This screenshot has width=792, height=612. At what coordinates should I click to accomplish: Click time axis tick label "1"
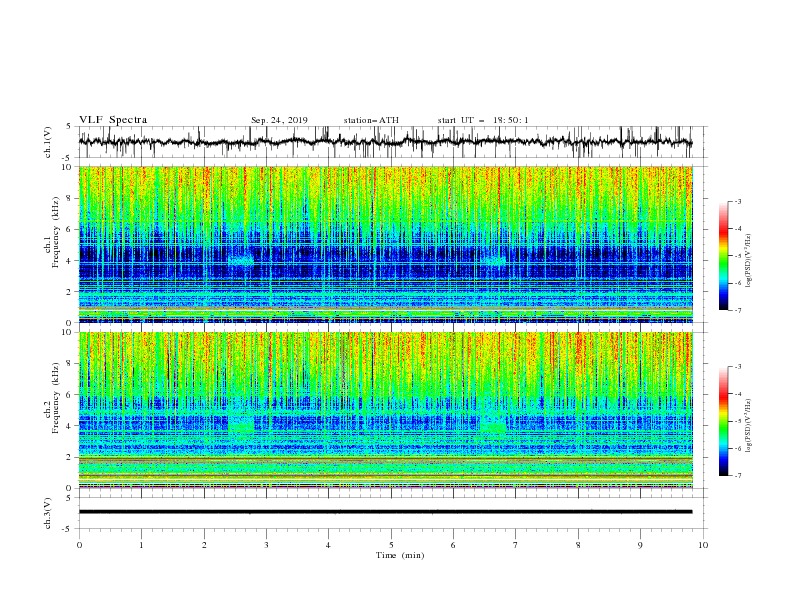[141, 545]
